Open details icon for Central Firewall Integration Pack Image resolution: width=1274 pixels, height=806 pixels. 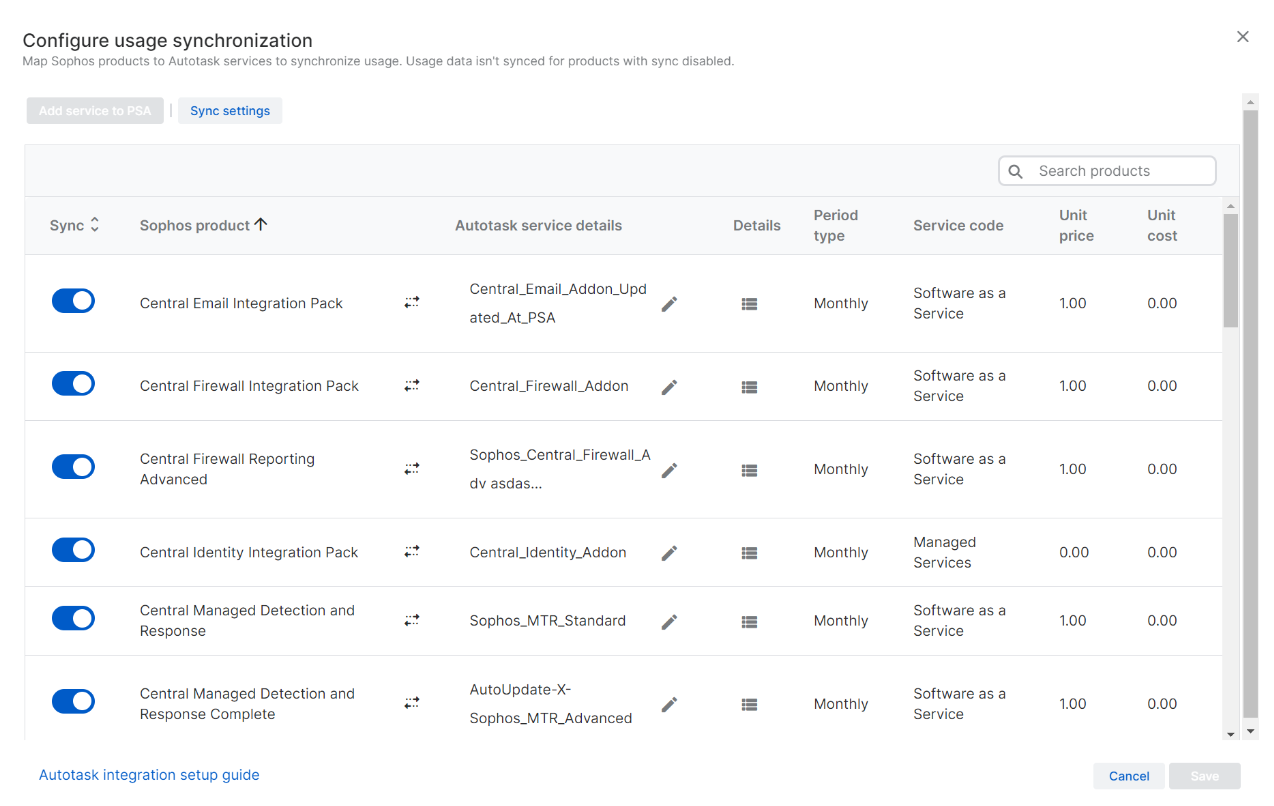pos(749,387)
